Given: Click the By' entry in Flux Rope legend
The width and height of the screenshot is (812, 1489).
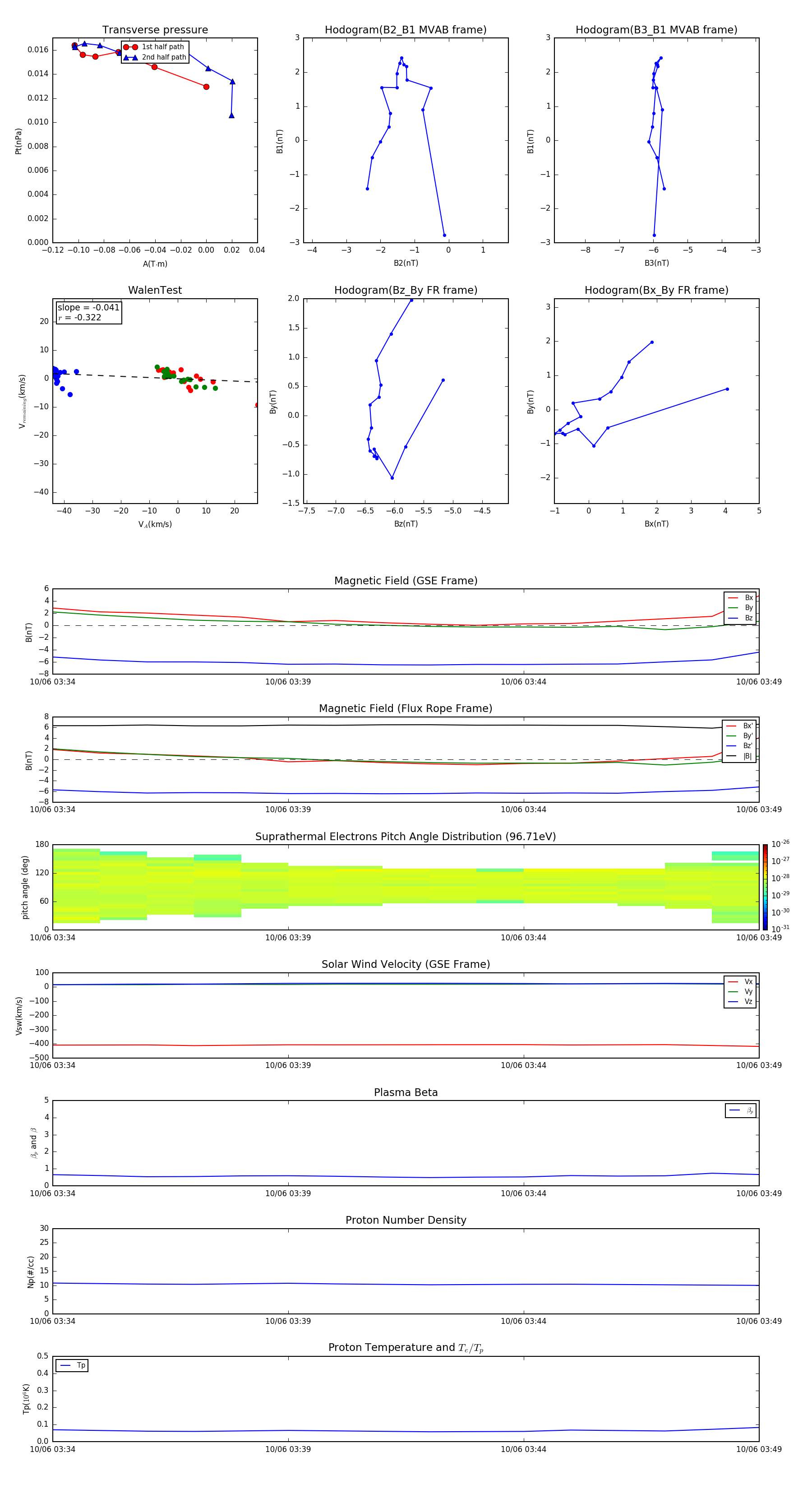Looking at the screenshot, I should coord(739,736).
